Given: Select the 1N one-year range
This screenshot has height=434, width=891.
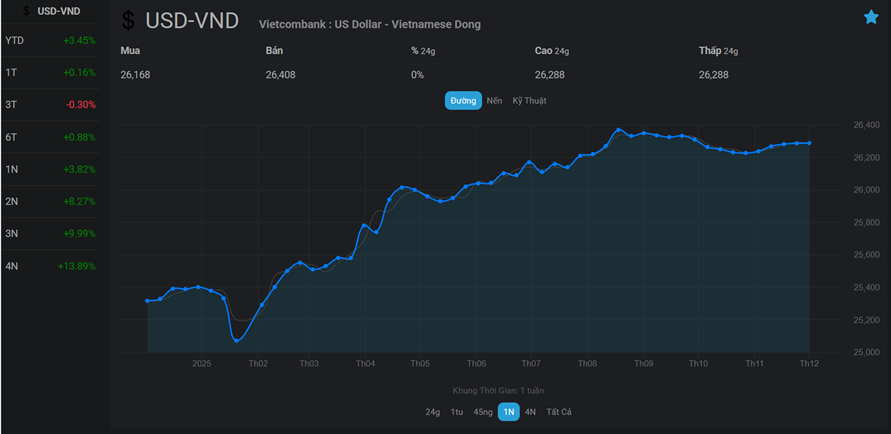Looking at the screenshot, I should (x=508, y=412).
